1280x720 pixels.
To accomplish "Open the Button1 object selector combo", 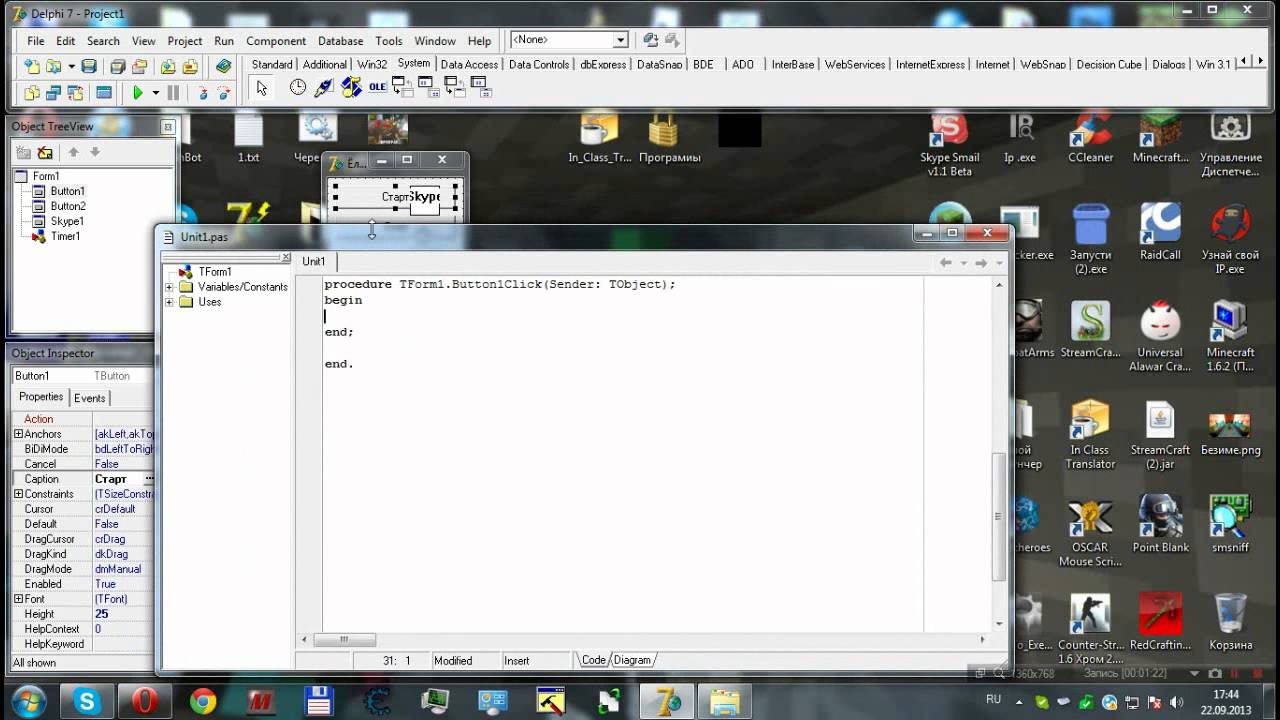I will click(x=83, y=376).
